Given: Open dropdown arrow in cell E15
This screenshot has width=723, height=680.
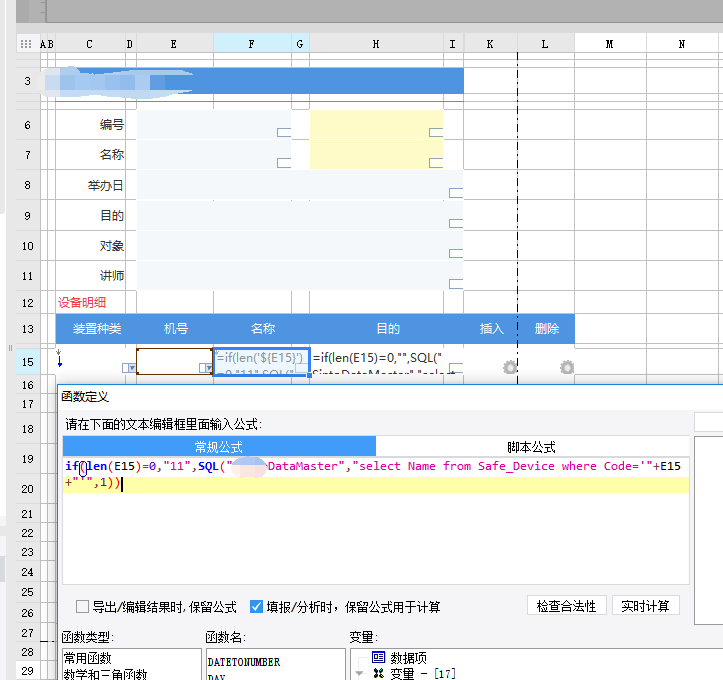Looking at the screenshot, I should pos(205,368).
